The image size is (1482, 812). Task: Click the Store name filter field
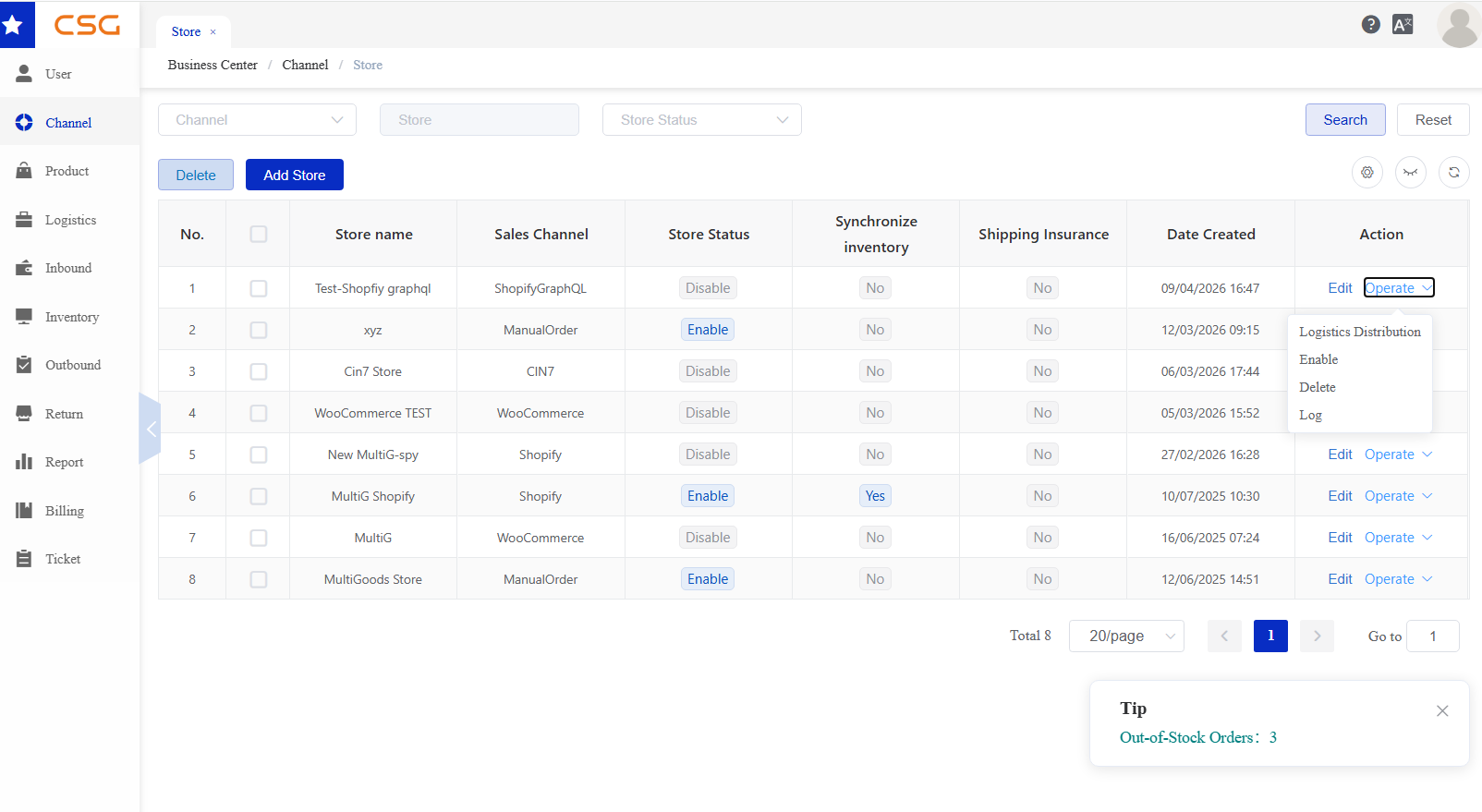coord(480,120)
